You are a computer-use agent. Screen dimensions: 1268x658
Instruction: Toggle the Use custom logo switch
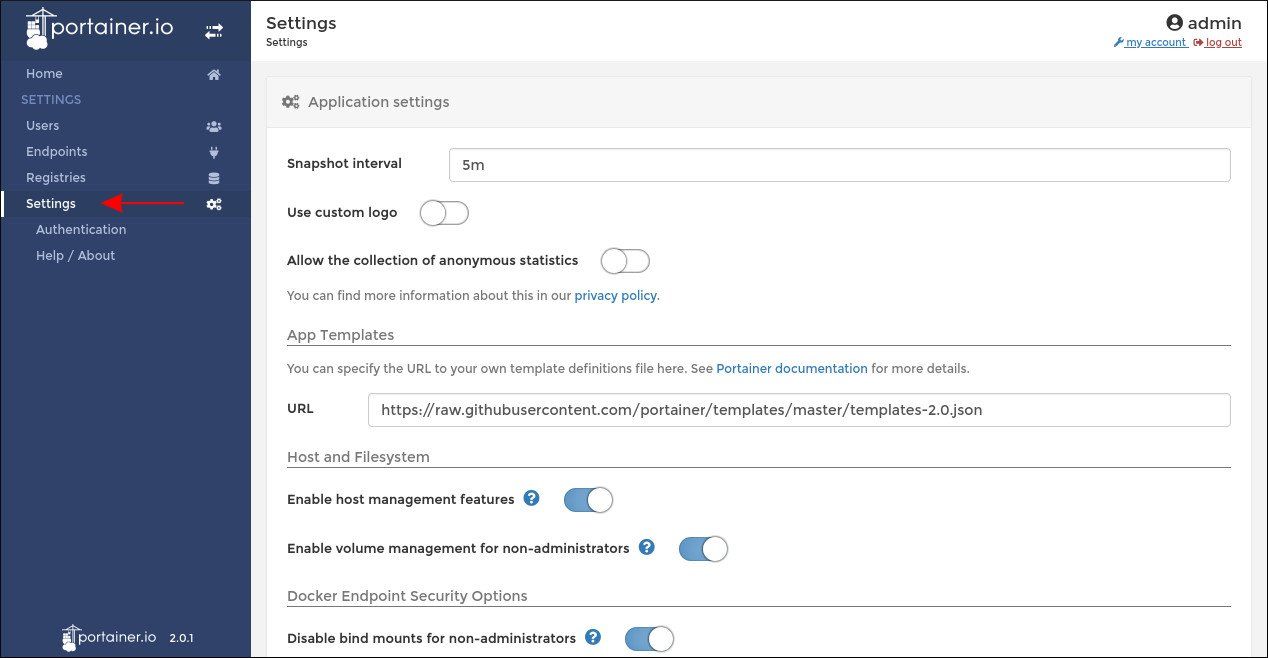(444, 212)
